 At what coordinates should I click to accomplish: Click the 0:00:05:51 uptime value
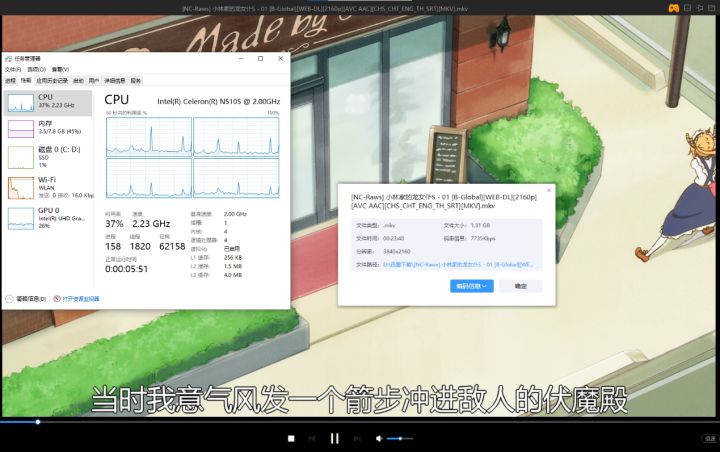[127, 269]
